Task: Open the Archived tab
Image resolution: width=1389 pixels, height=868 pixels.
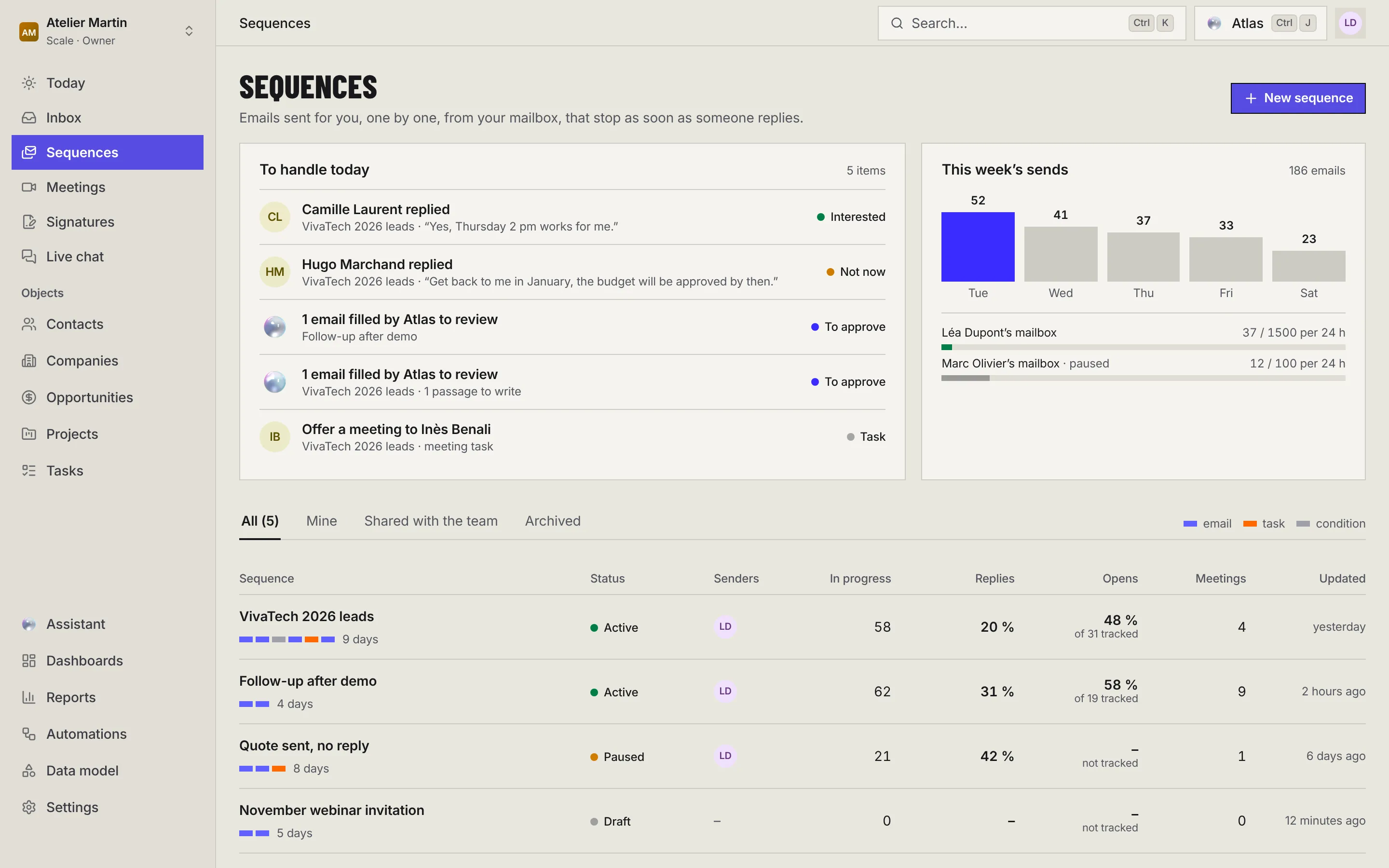Action: (x=553, y=521)
